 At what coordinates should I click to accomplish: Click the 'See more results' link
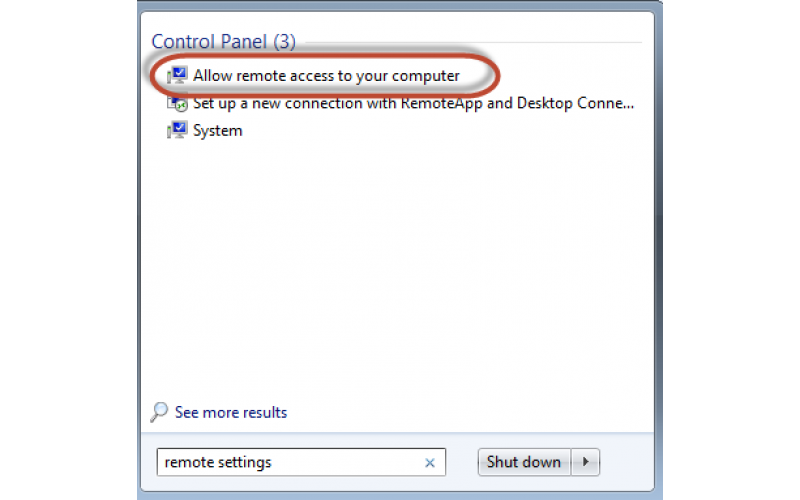tap(231, 412)
